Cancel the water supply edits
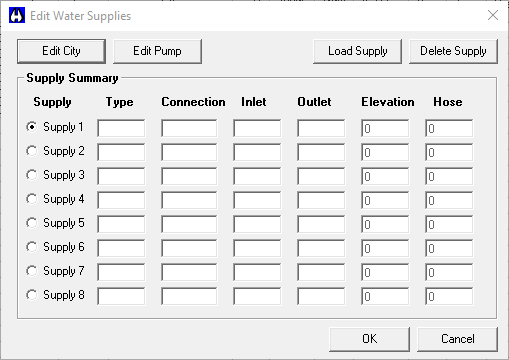The width and height of the screenshot is (509, 360). point(457,339)
